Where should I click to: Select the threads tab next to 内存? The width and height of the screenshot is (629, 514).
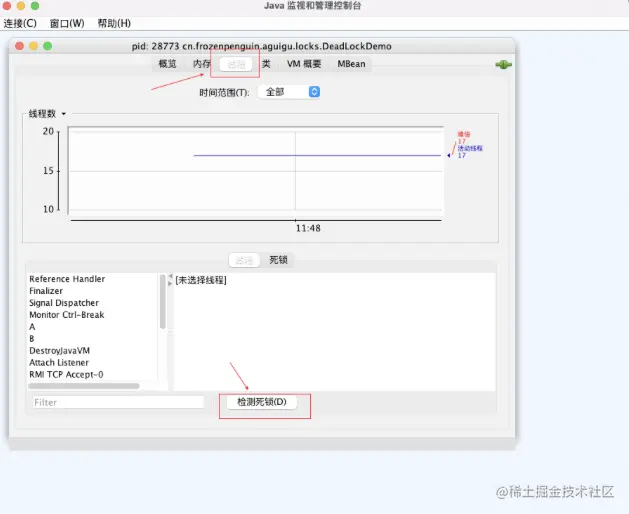236,64
